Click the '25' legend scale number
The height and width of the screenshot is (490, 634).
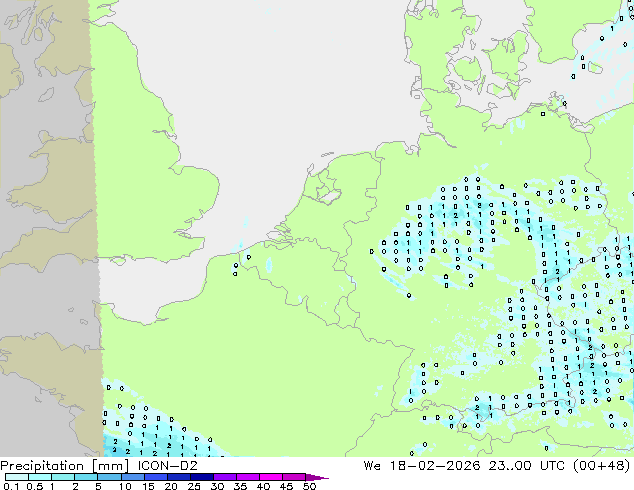(x=194, y=486)
